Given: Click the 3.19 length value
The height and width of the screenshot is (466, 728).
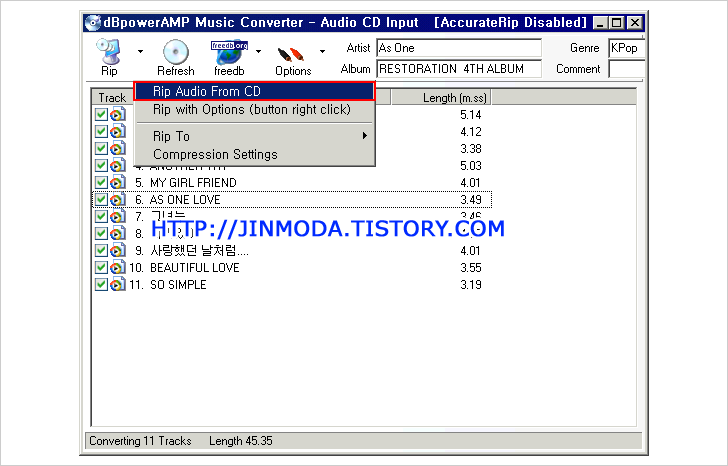Looking at the screenshot, I should (471, 285).
